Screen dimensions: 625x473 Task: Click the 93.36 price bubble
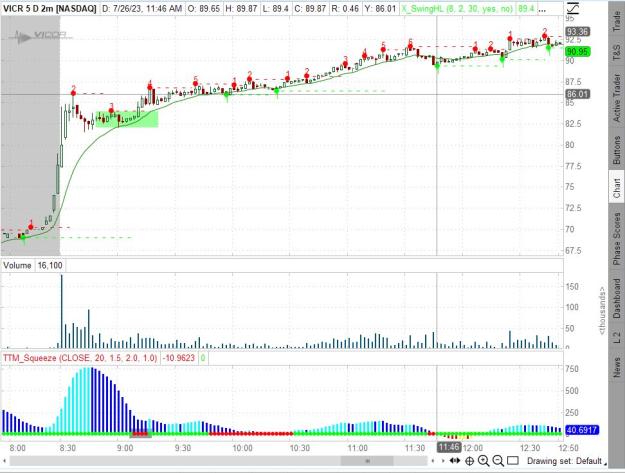coord(578,31)
